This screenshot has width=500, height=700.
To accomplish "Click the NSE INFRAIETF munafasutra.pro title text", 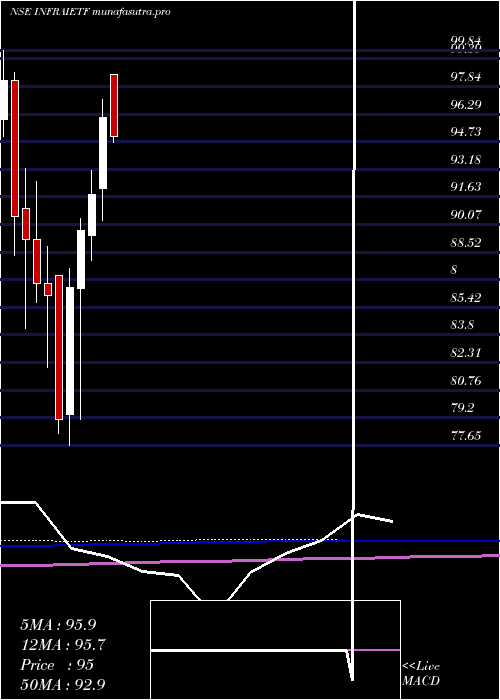I will pyautogui.click(x=90, y=12).
